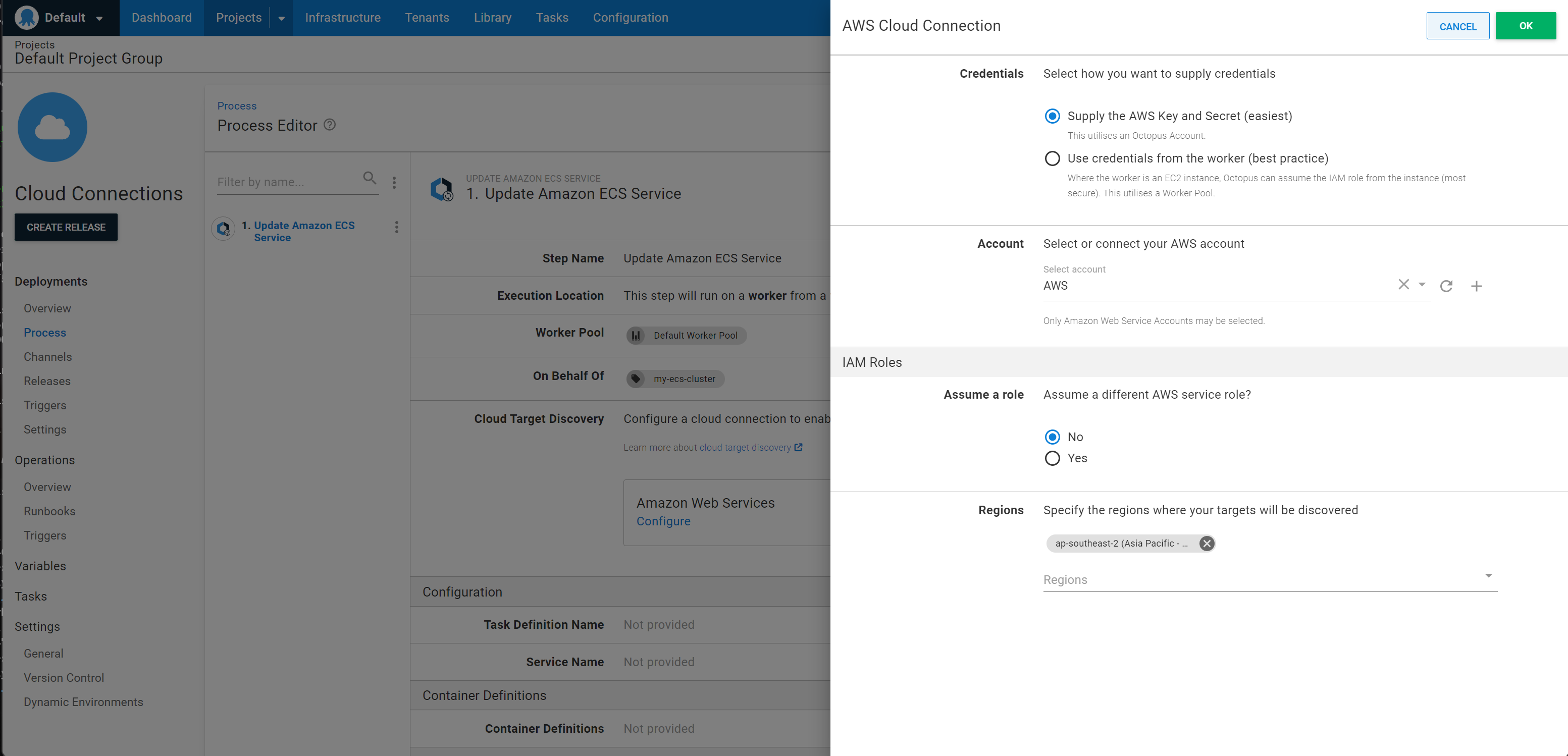Click the Octopus avatar icon beside Default
Screen dimensions: 1568x756
pos(27,18)
